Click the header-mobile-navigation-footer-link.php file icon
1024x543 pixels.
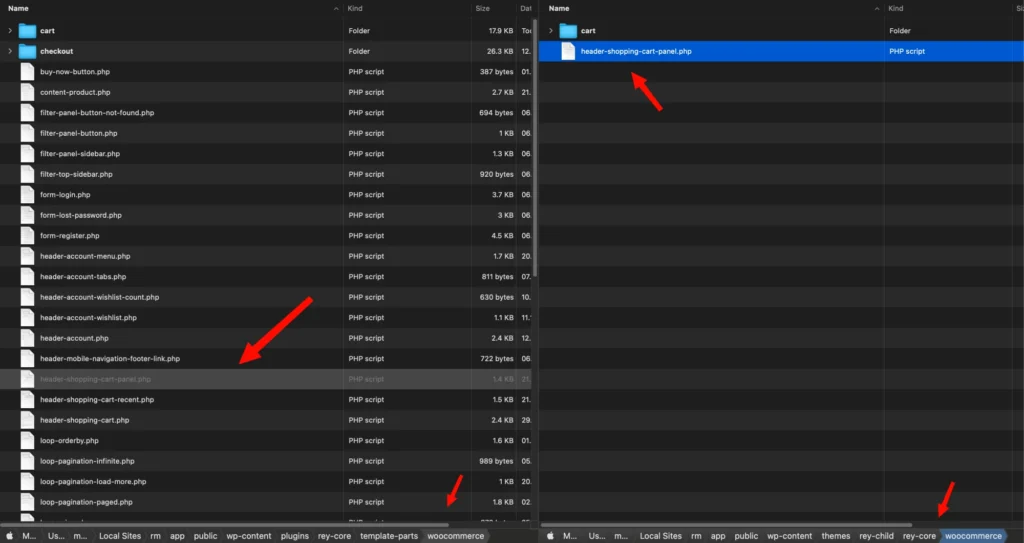coord(27,359)
